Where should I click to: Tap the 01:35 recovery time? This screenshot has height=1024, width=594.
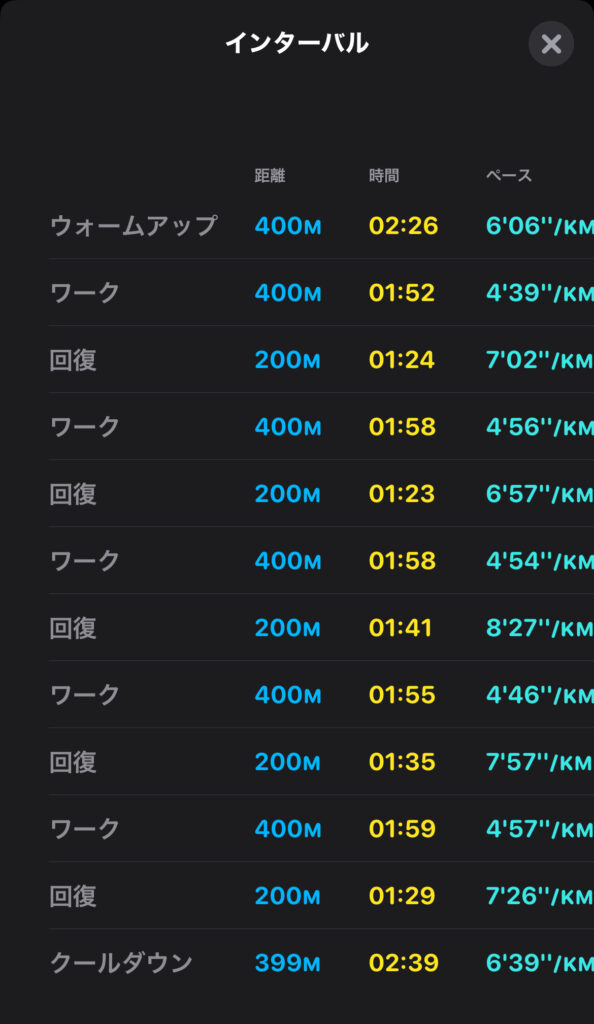[x=402, y=761]
